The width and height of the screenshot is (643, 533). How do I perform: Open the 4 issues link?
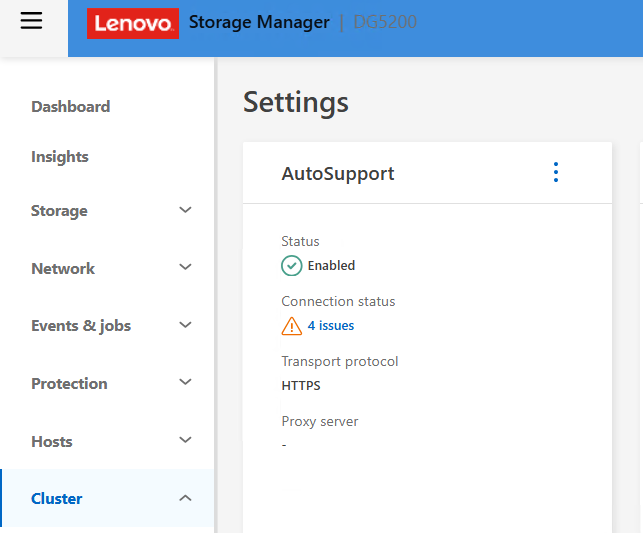point(331,326)
